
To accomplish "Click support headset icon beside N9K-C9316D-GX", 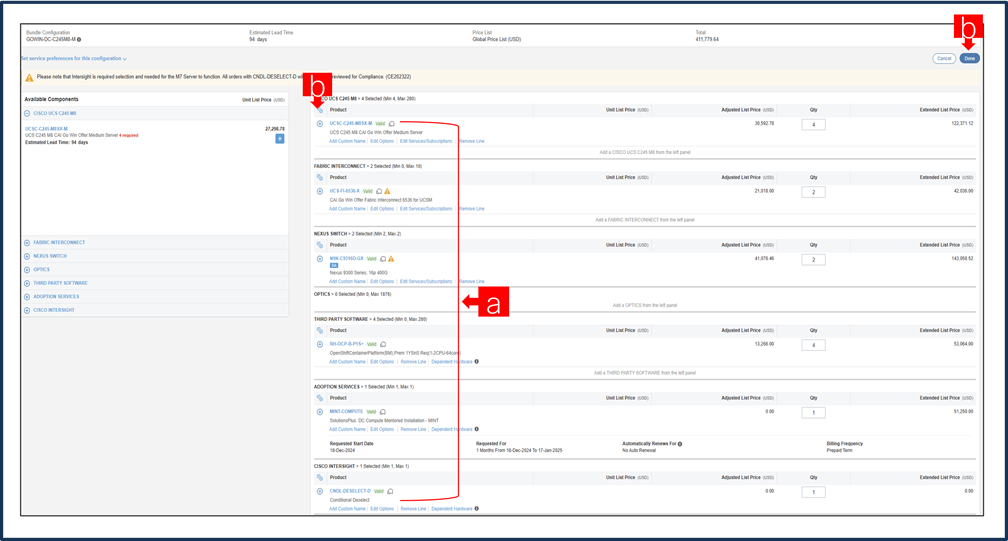I will pos(383,259).
